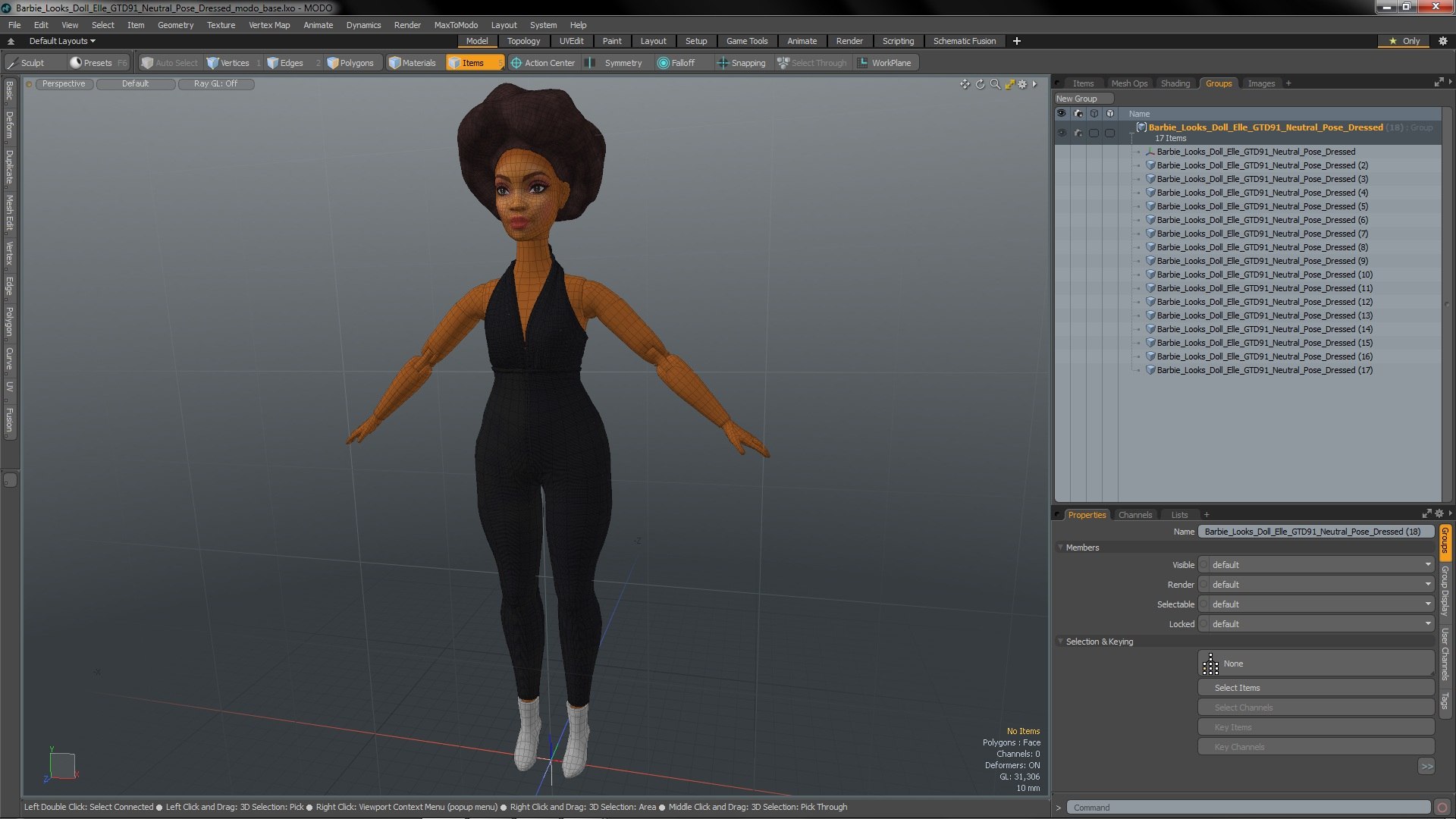Toggle render camera for the Barbie group
The image size is (1456, 819).
point(1078,133)
